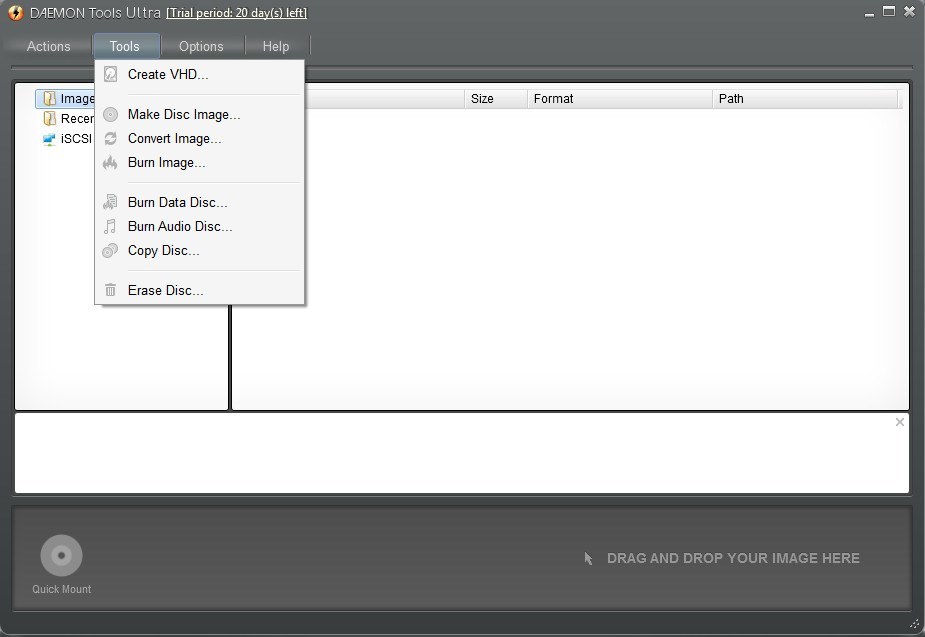Click the Tools menu tab
The width and height of the screenshot is (925, 637).
[x=125, y=46]
